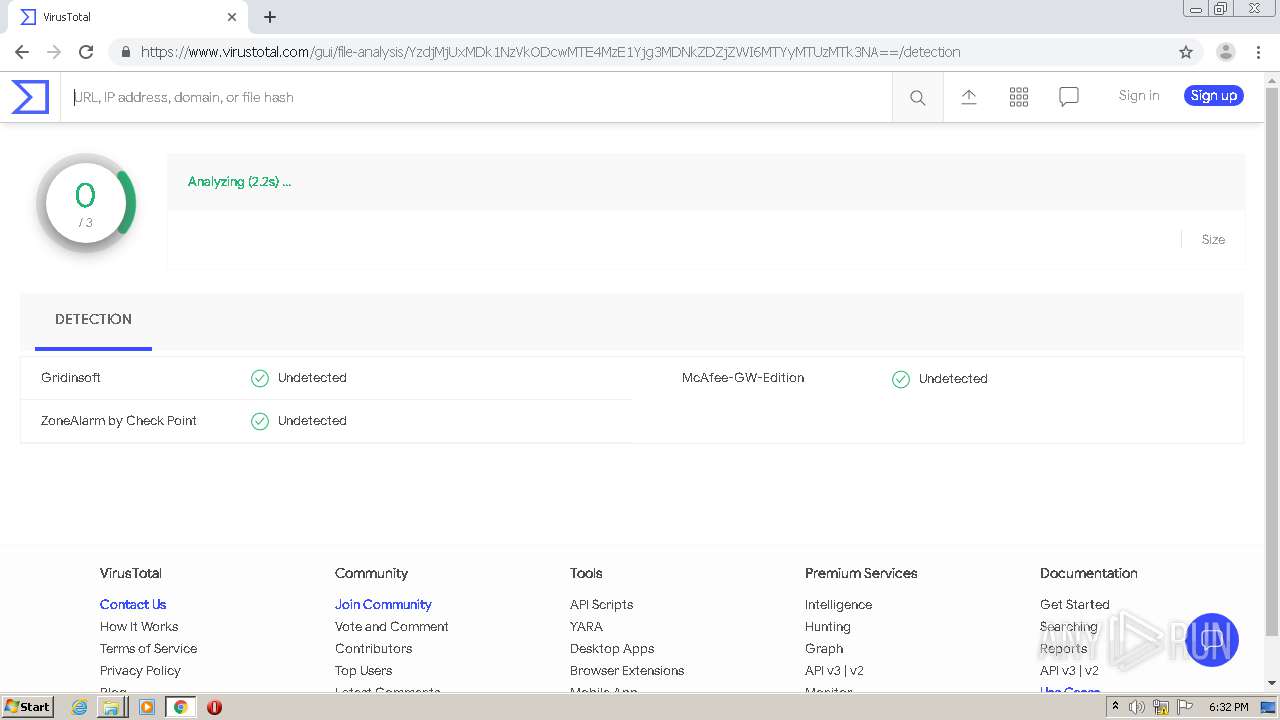Open the Contact Us link
Viewport: 1280px width, 720px height.
pyautogui.click(x=133, y=605)
